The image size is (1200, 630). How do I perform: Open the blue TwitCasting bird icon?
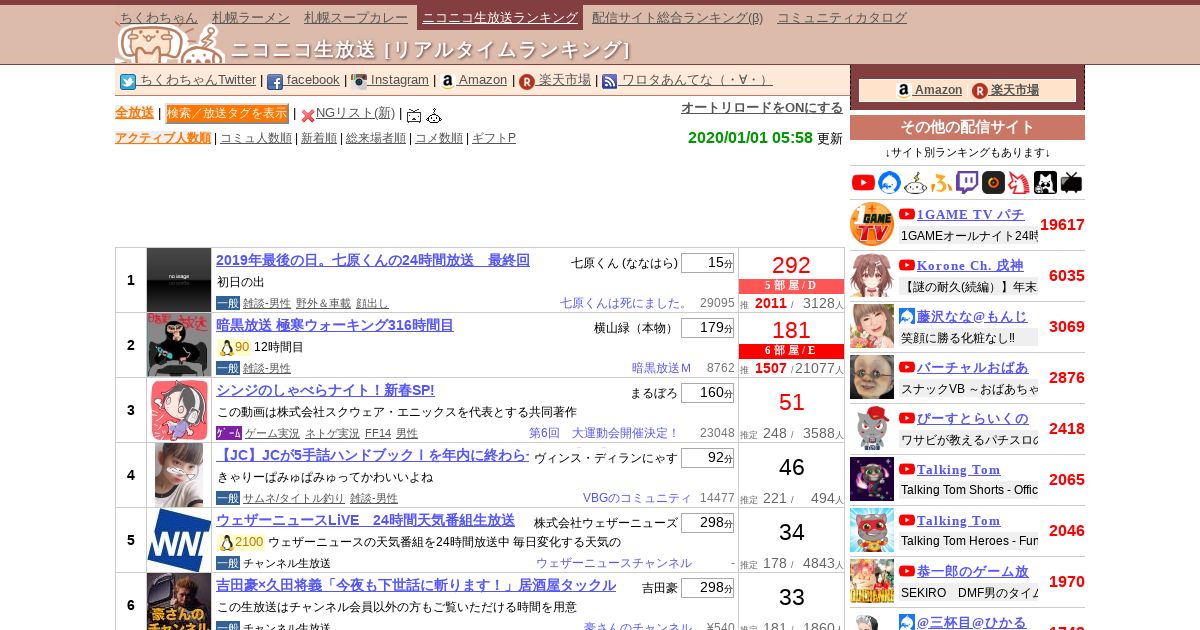tap(889, 182)
